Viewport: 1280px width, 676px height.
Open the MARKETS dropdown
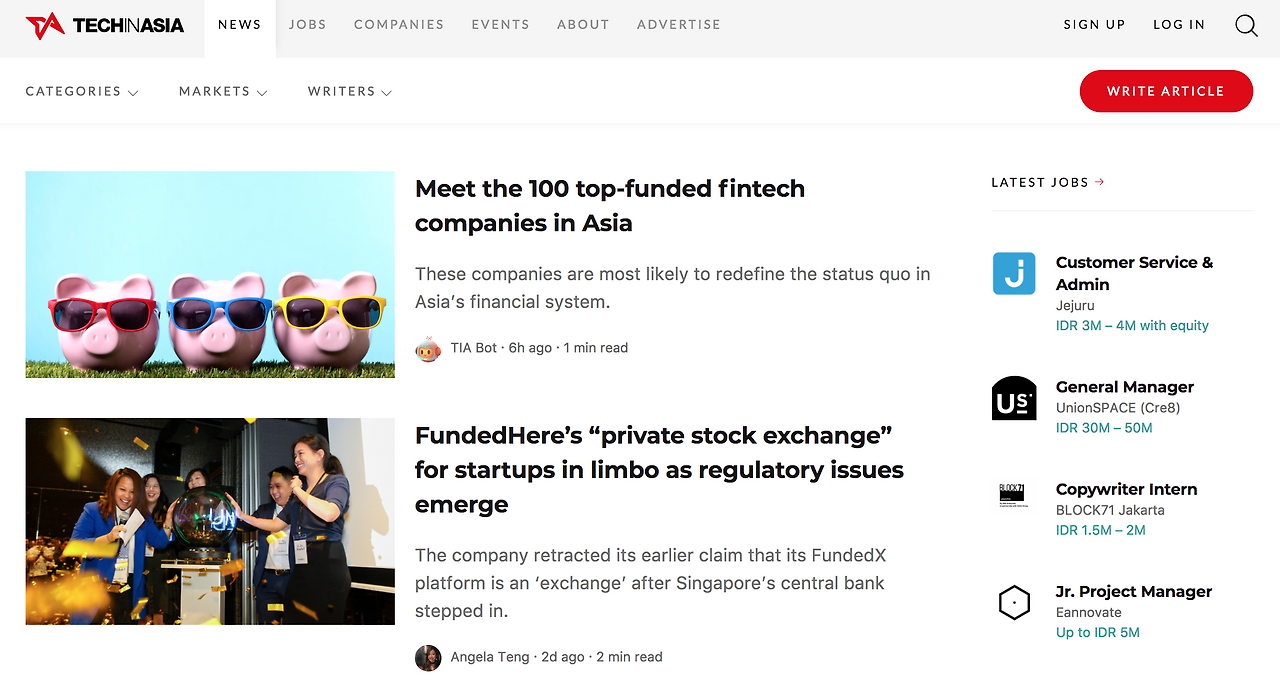point(222,91)
